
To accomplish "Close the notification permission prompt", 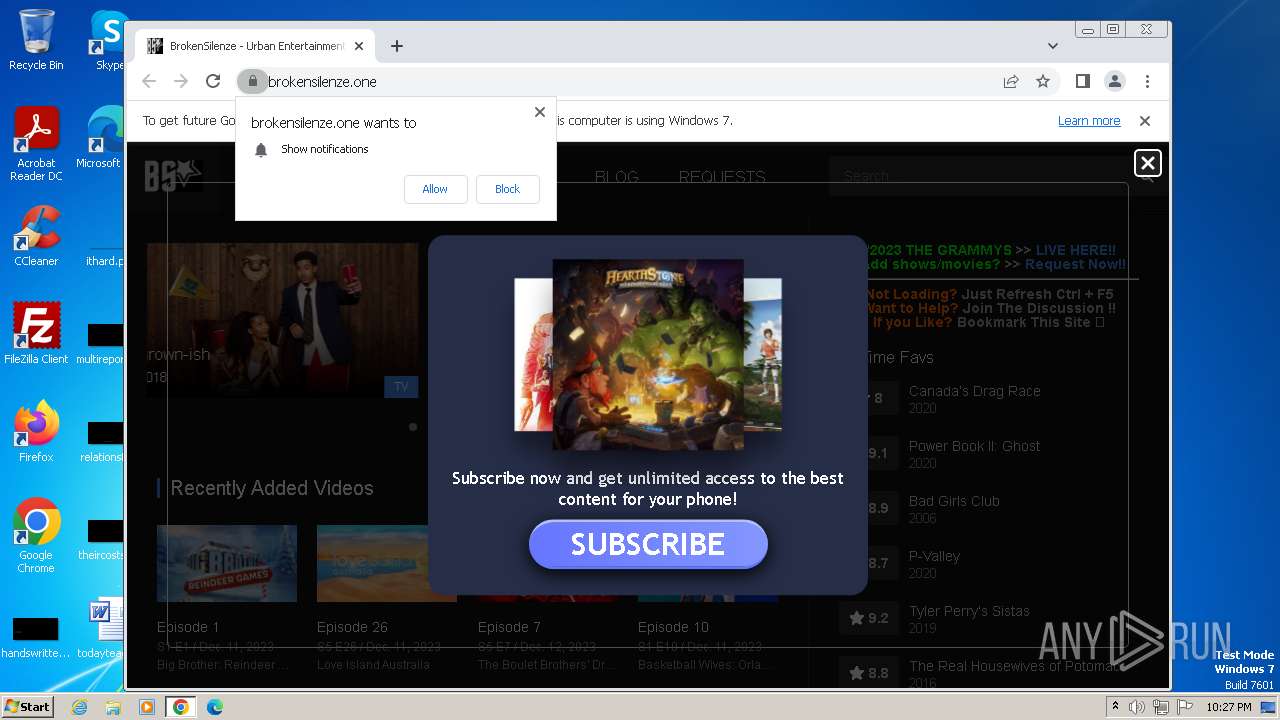I will [x=540, y=112].
